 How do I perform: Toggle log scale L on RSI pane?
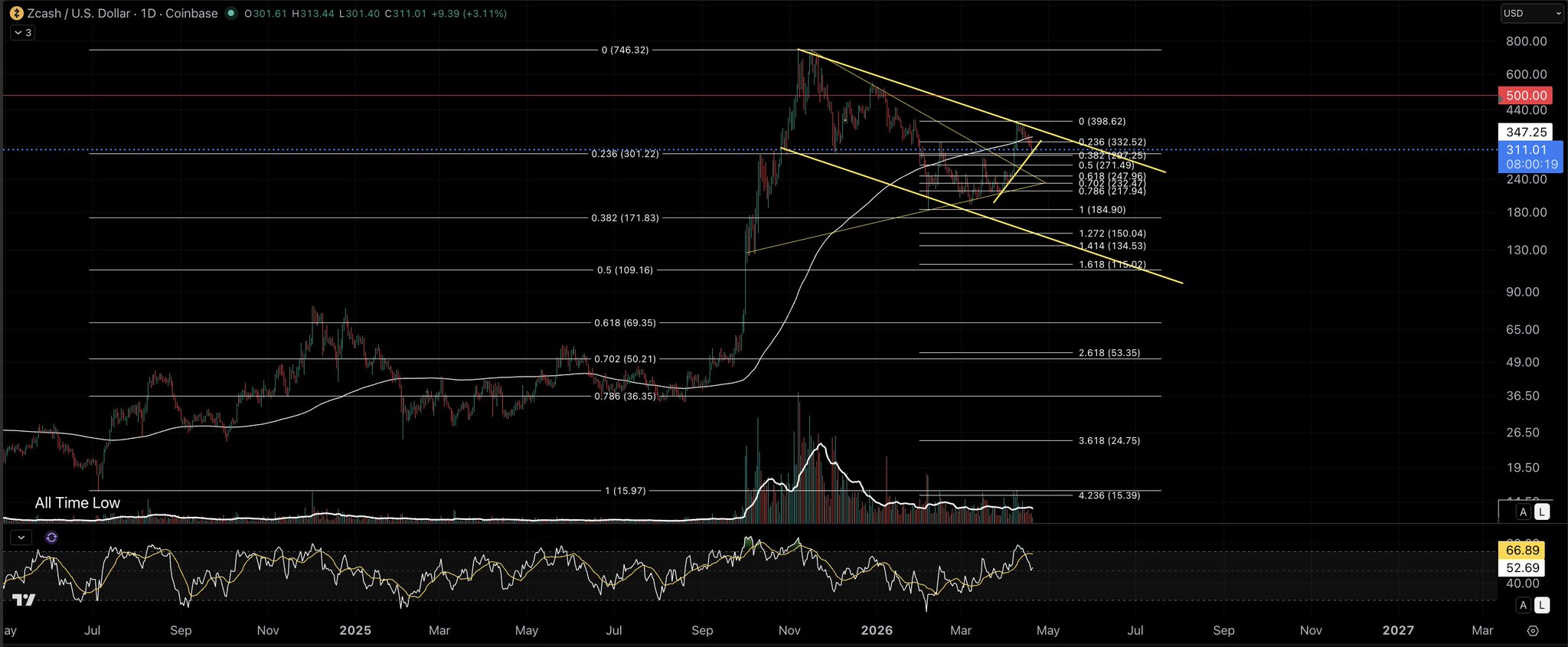1542,606
